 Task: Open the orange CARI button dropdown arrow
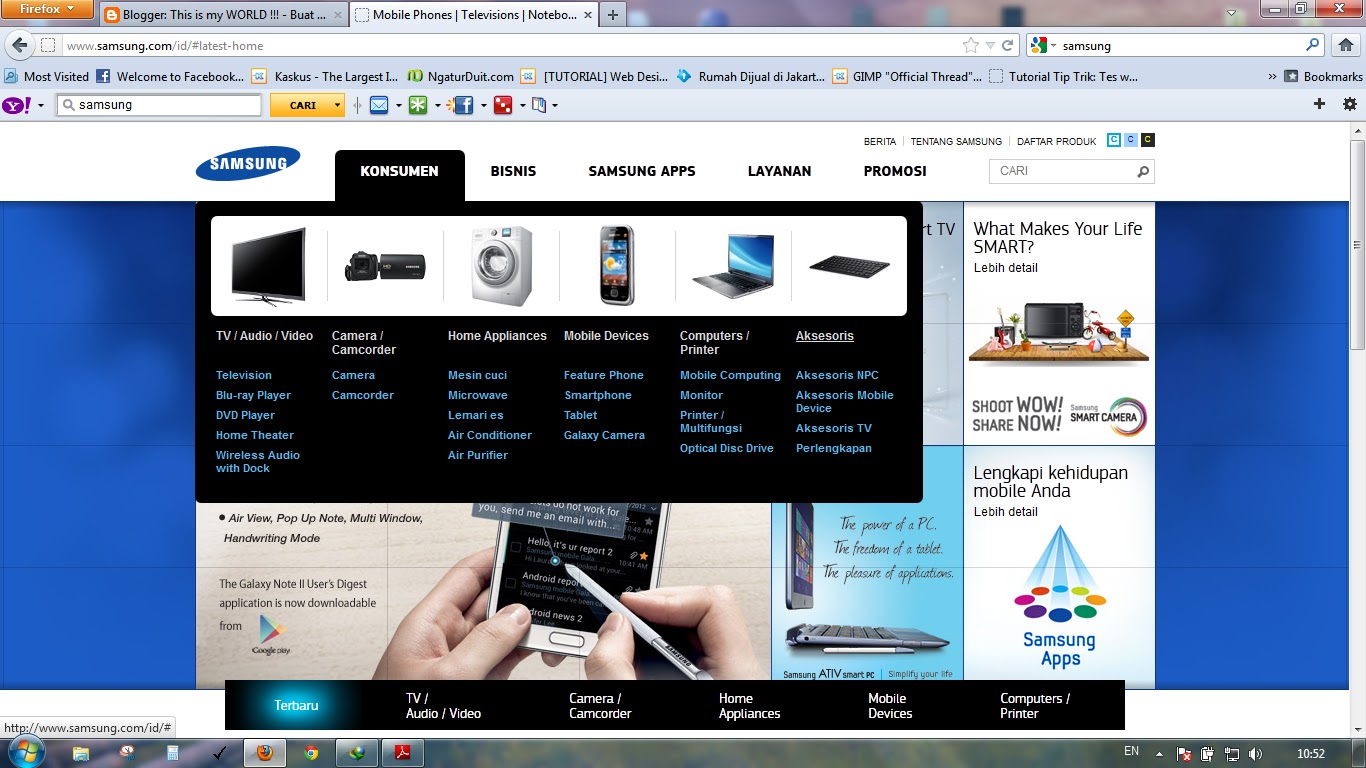339,105
